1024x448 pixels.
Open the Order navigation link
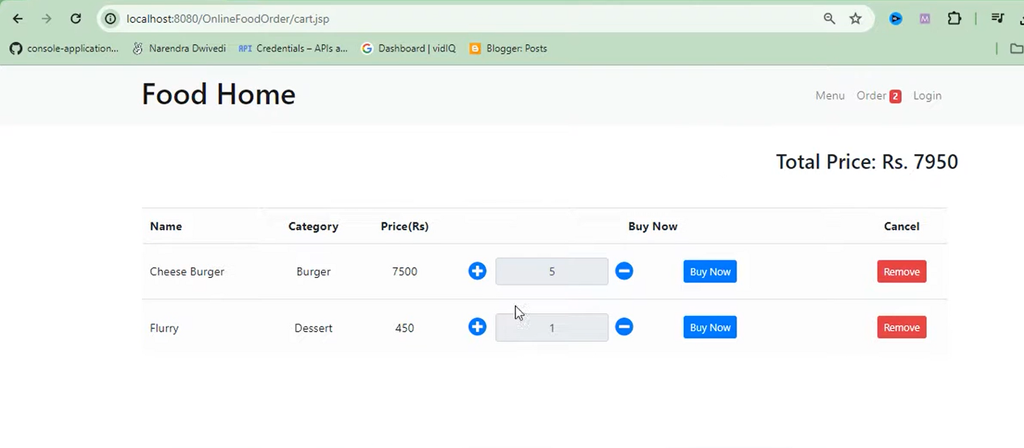pyautogui.click(x=872, y=96)
